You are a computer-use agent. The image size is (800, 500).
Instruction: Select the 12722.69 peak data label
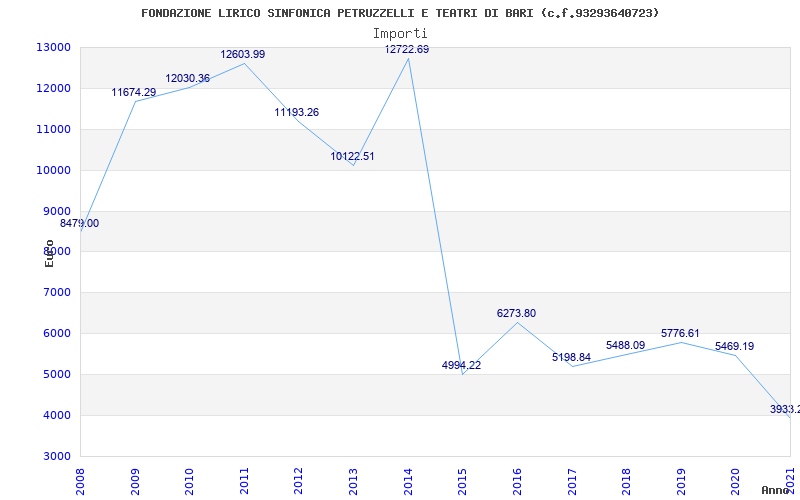pyautogui.click(x=407, y=49)
